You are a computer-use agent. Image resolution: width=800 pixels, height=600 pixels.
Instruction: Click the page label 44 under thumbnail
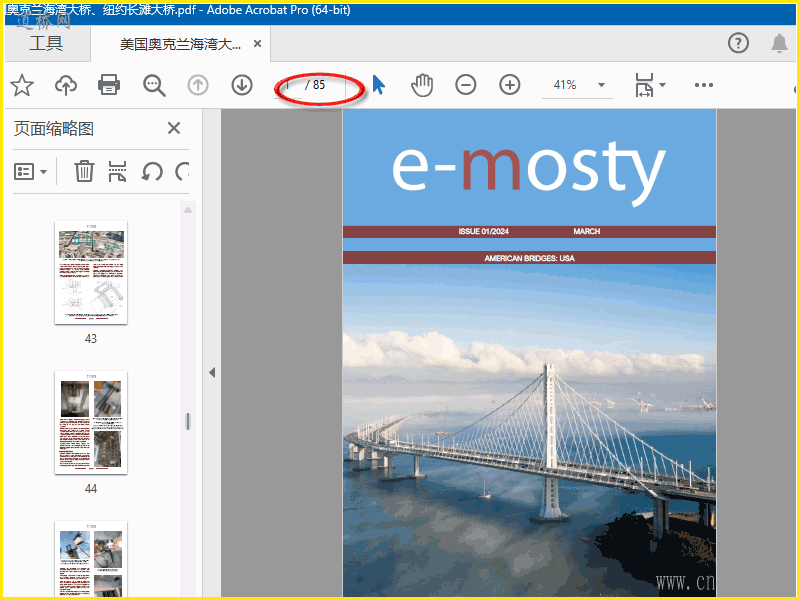point(91,489)
